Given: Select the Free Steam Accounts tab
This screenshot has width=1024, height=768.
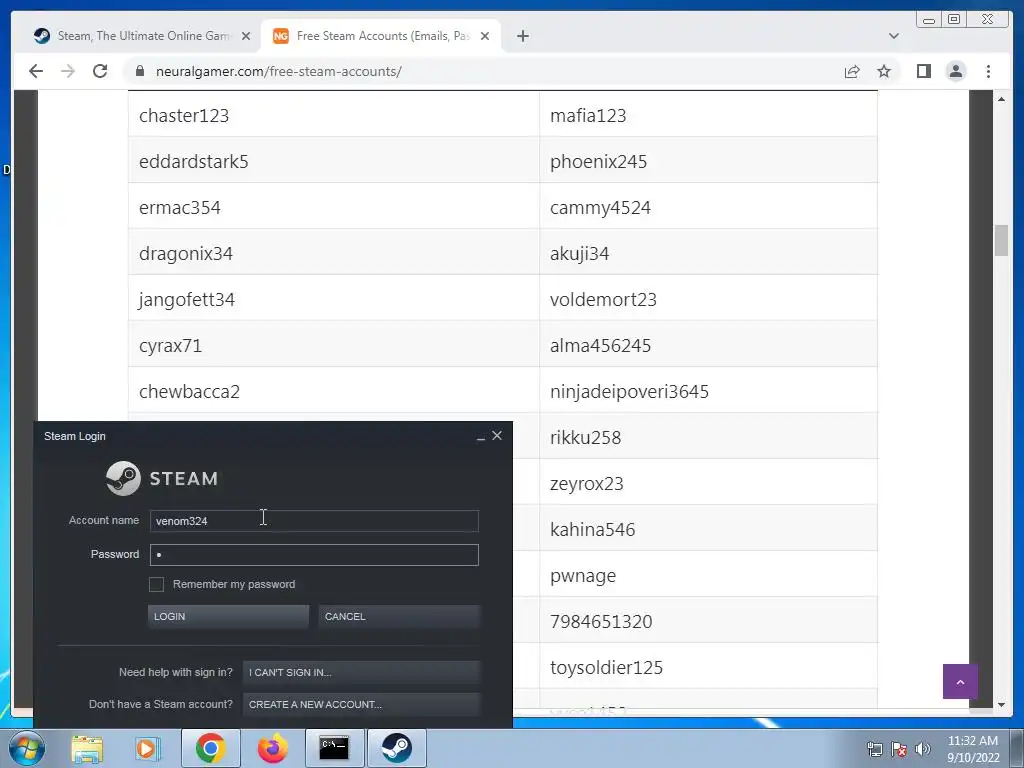Looking at the screenshot, I should 381,36.
